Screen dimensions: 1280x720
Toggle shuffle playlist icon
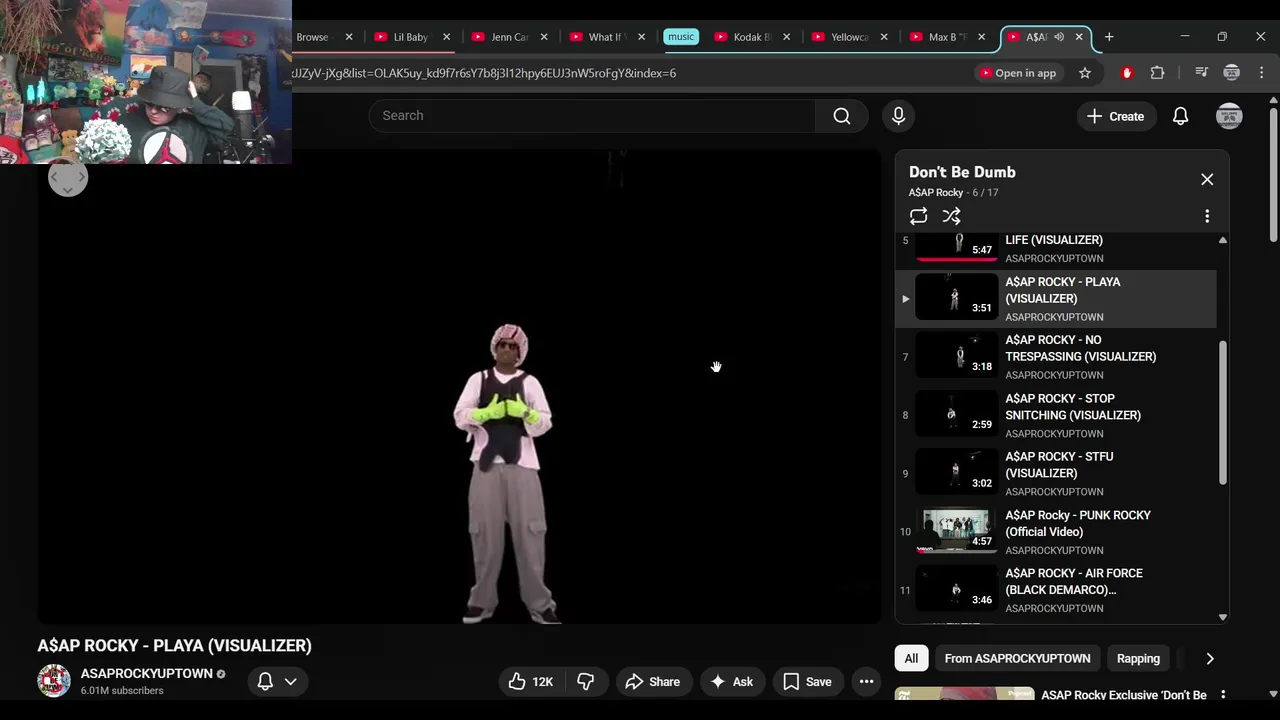[951, 216]
